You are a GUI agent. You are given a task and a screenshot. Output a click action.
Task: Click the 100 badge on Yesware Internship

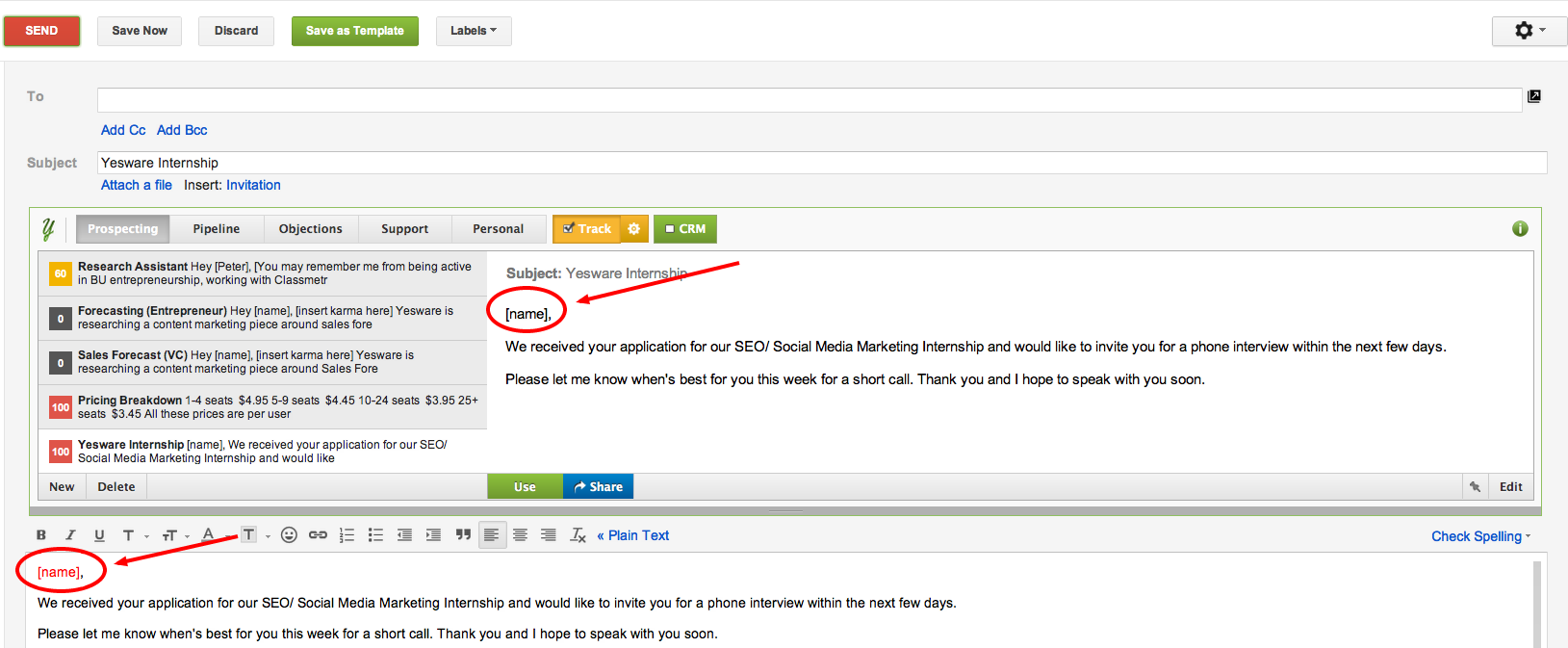tap(61, 452)
